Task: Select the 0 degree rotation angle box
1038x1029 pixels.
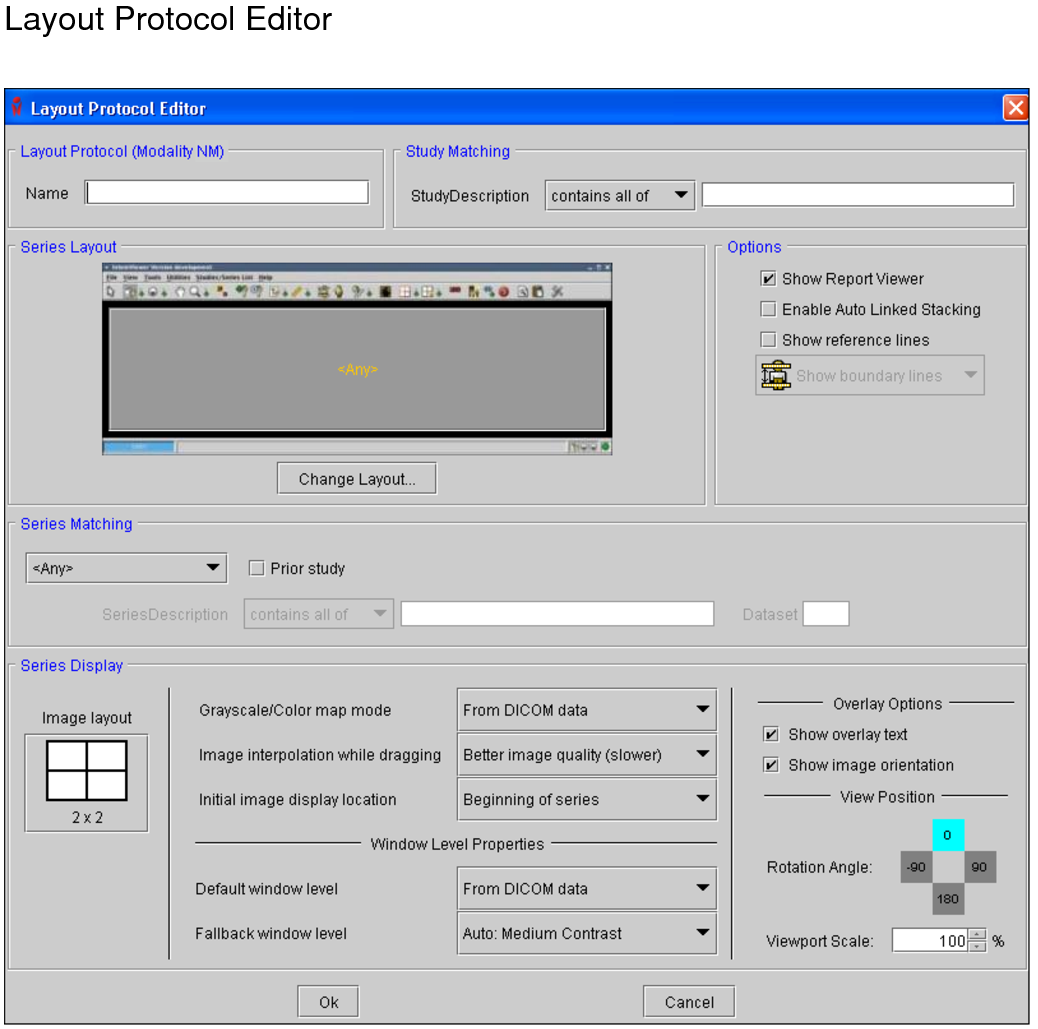Action: 947,835
